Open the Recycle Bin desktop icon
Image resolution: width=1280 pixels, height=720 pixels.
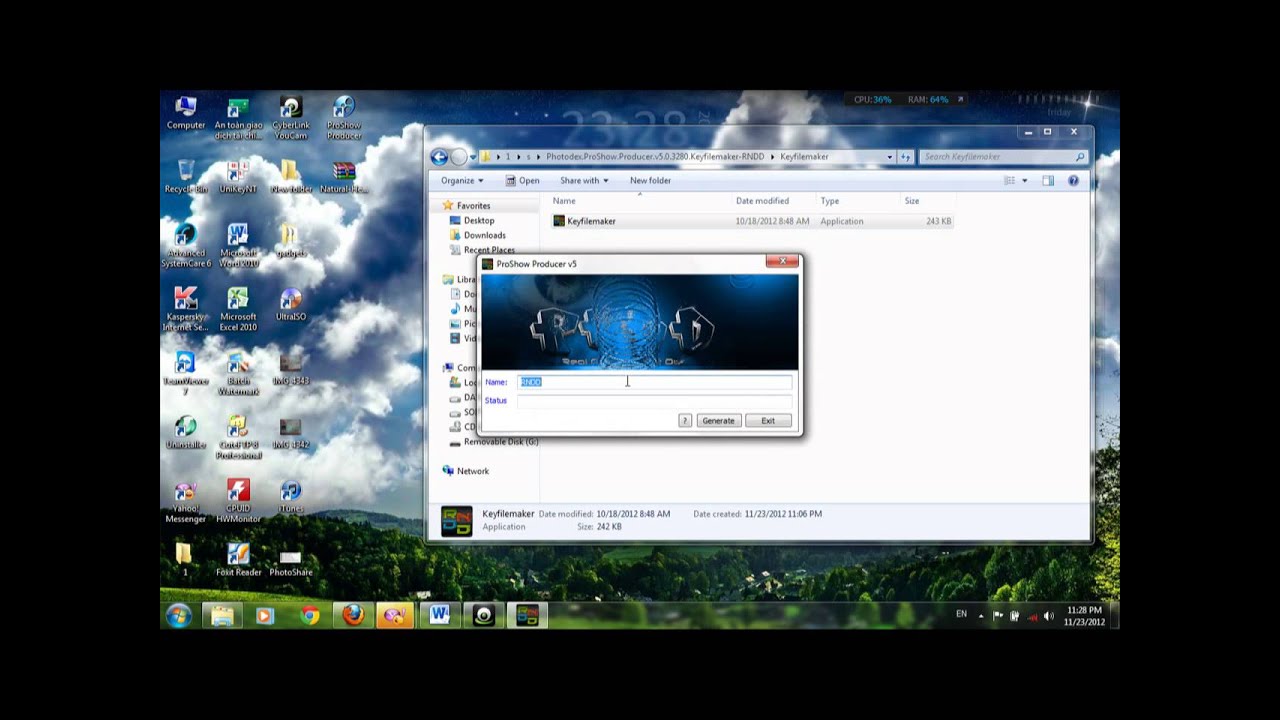click(186, 177)
